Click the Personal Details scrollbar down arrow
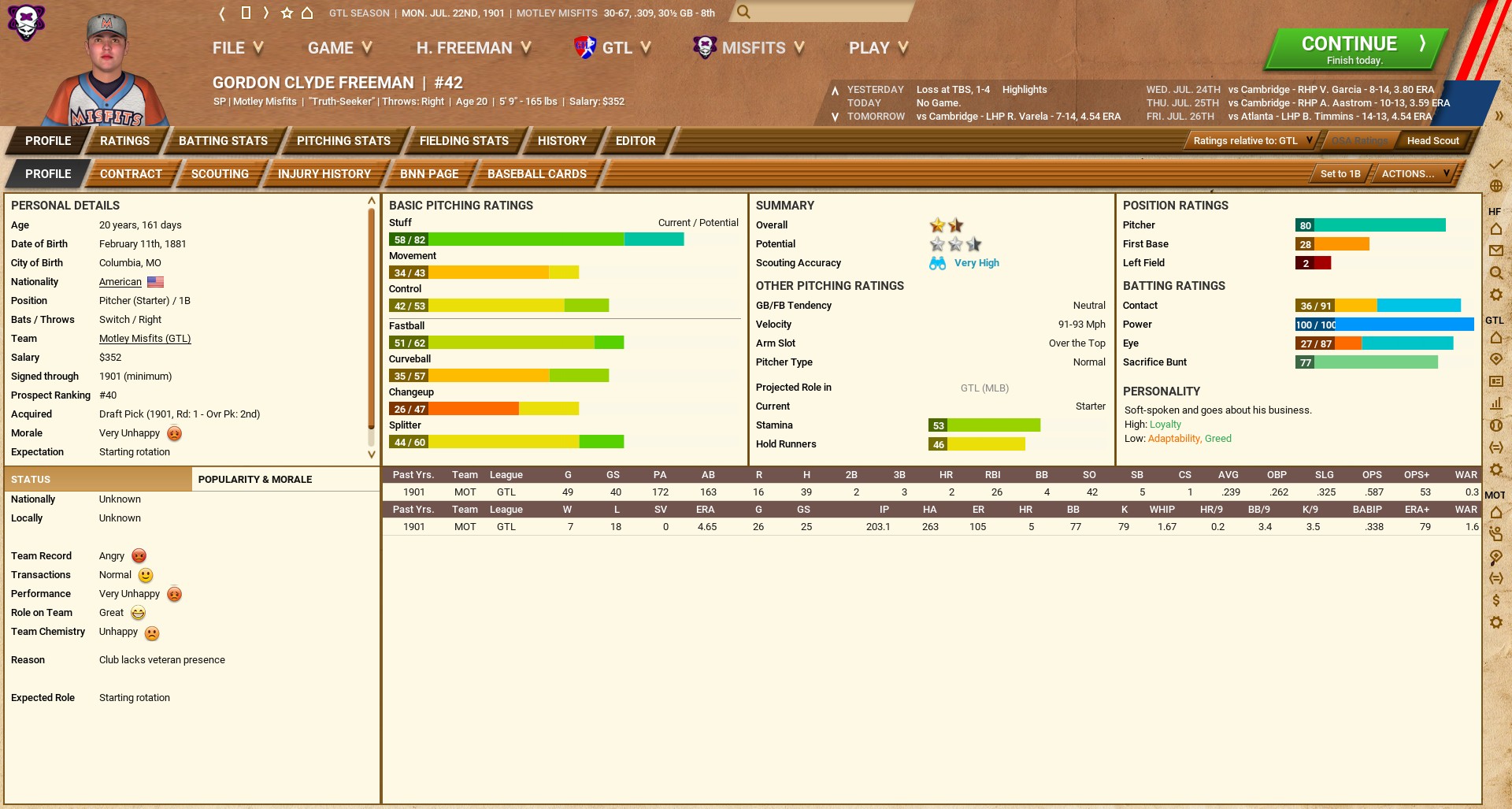The width and height of the screenshot is (1512, 809). click(x=372, y=455)
